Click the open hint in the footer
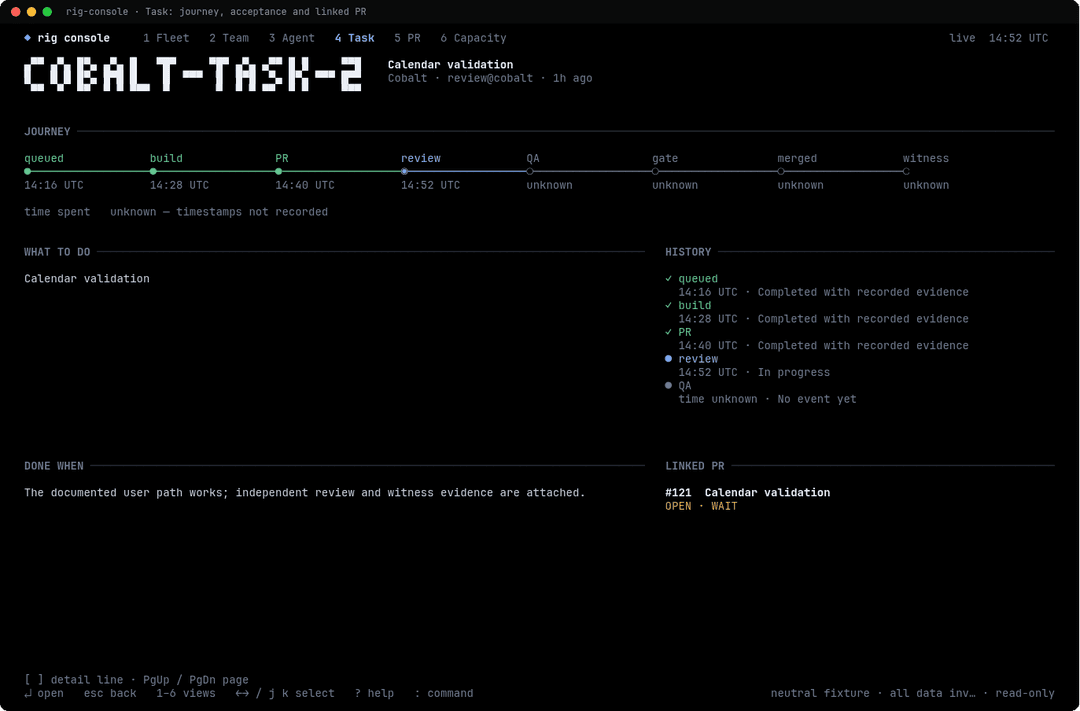Image resolution: width=1080 pixels, height=711 pixels. click(44, 693)
